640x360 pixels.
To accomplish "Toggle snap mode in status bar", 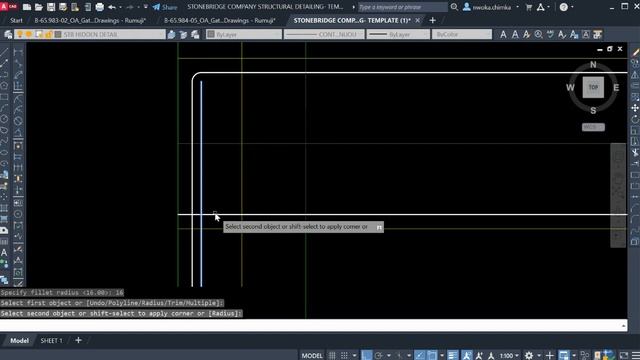I will point(344,356).
